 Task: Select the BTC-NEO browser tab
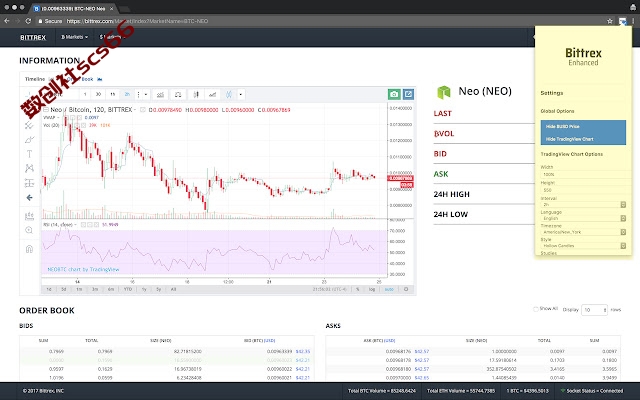point(73,8)
